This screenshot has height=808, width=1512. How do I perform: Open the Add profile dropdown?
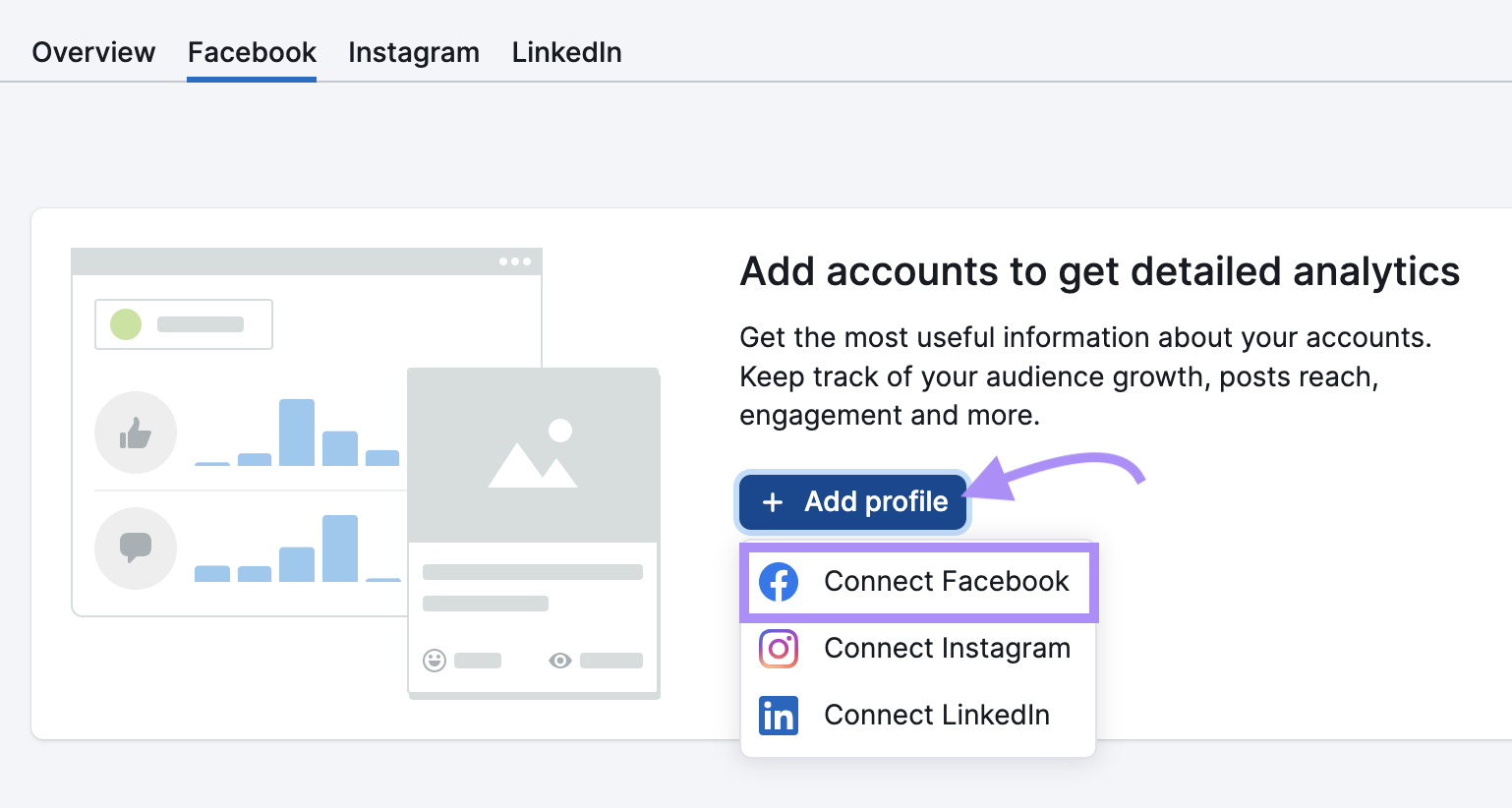(851, 502)
